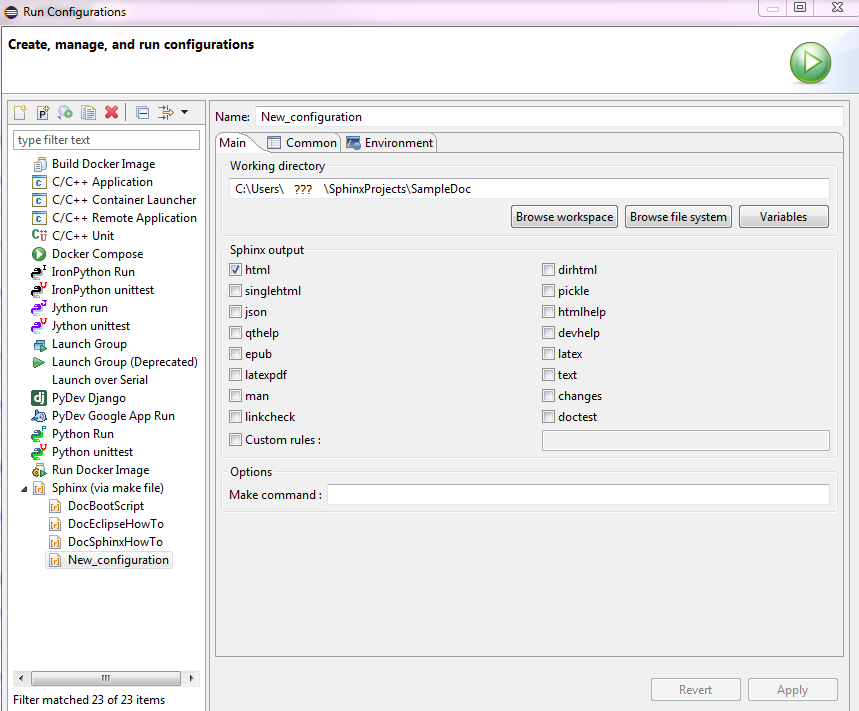This screenshot has height=711, width=859.
Task: Click the Revert button
Action: [x=696, y=690]
